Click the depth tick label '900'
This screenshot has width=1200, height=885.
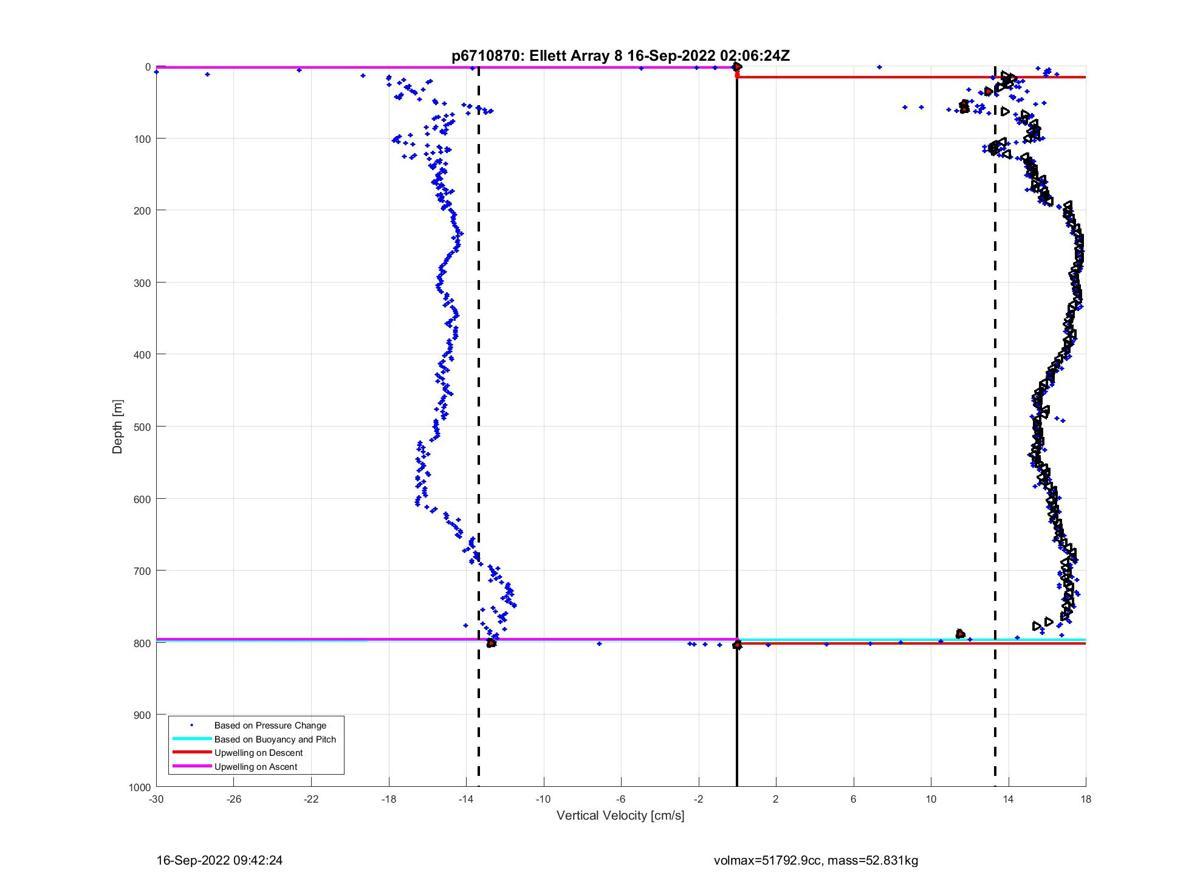tap(142, 715)
